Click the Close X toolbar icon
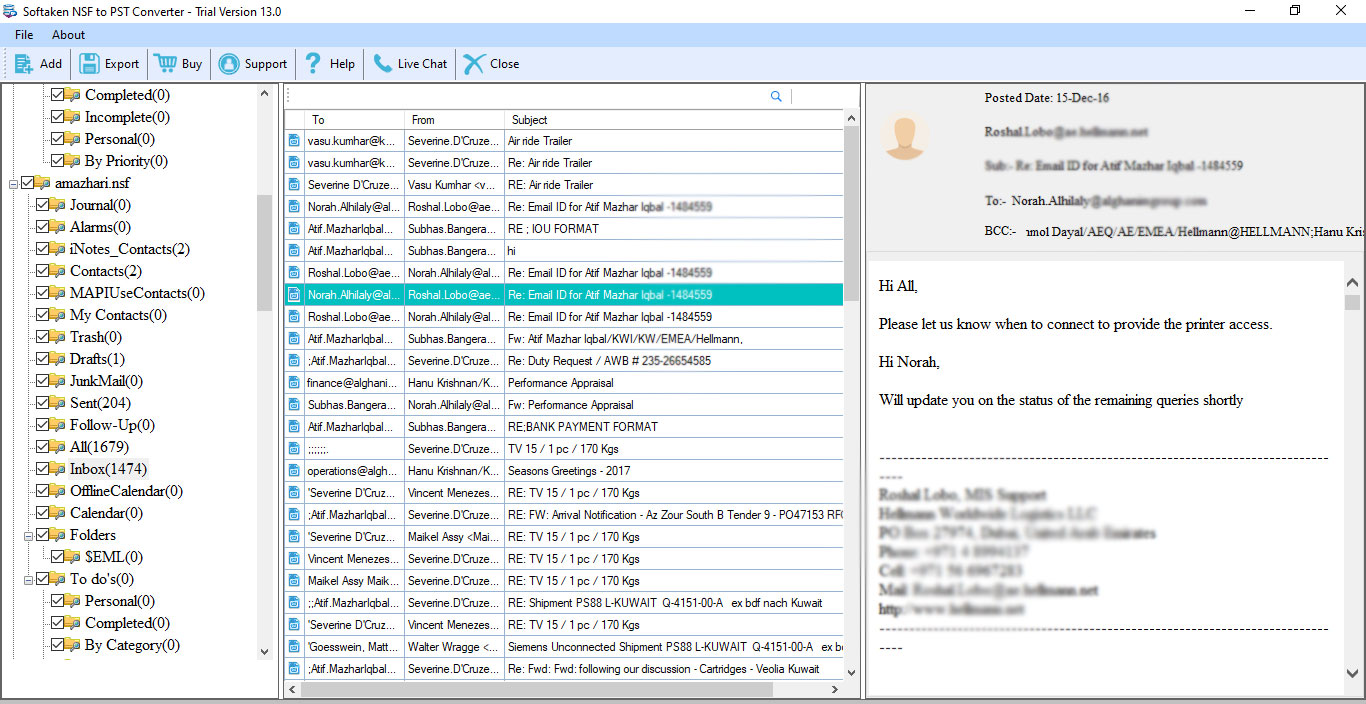1366x704 pixels. coord(474,64)
